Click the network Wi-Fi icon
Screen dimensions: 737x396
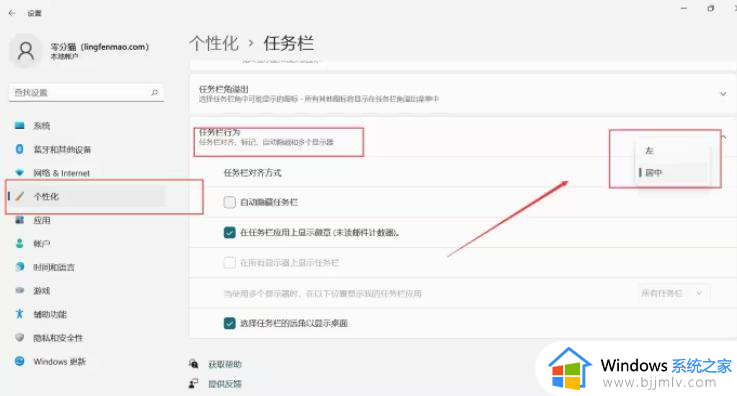pyautogui.click(x=19, y=173)
